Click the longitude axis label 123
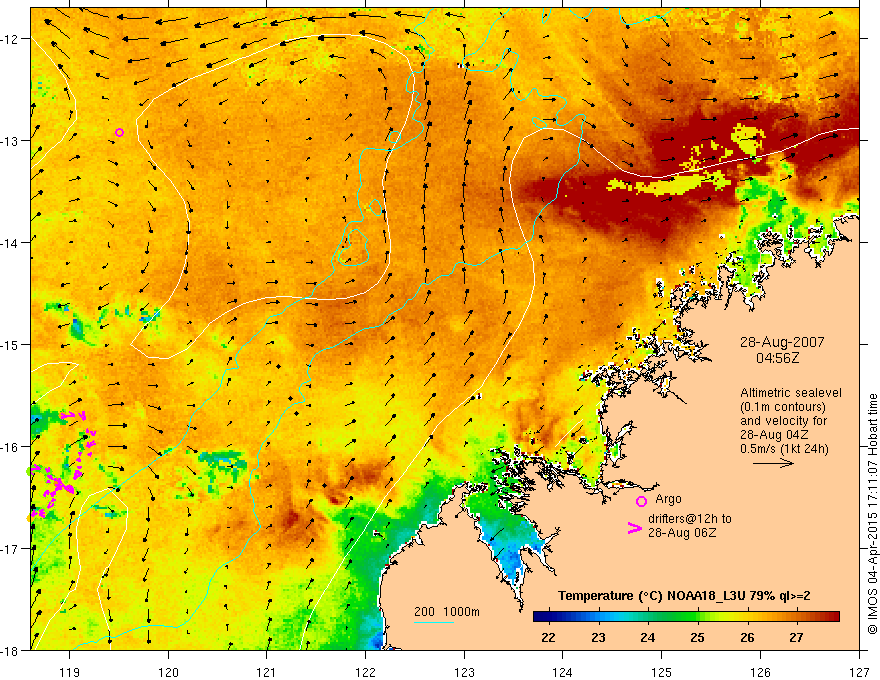The height and width of the screenshot is (680, 880). pyautogui.click(x=464, y=672)
